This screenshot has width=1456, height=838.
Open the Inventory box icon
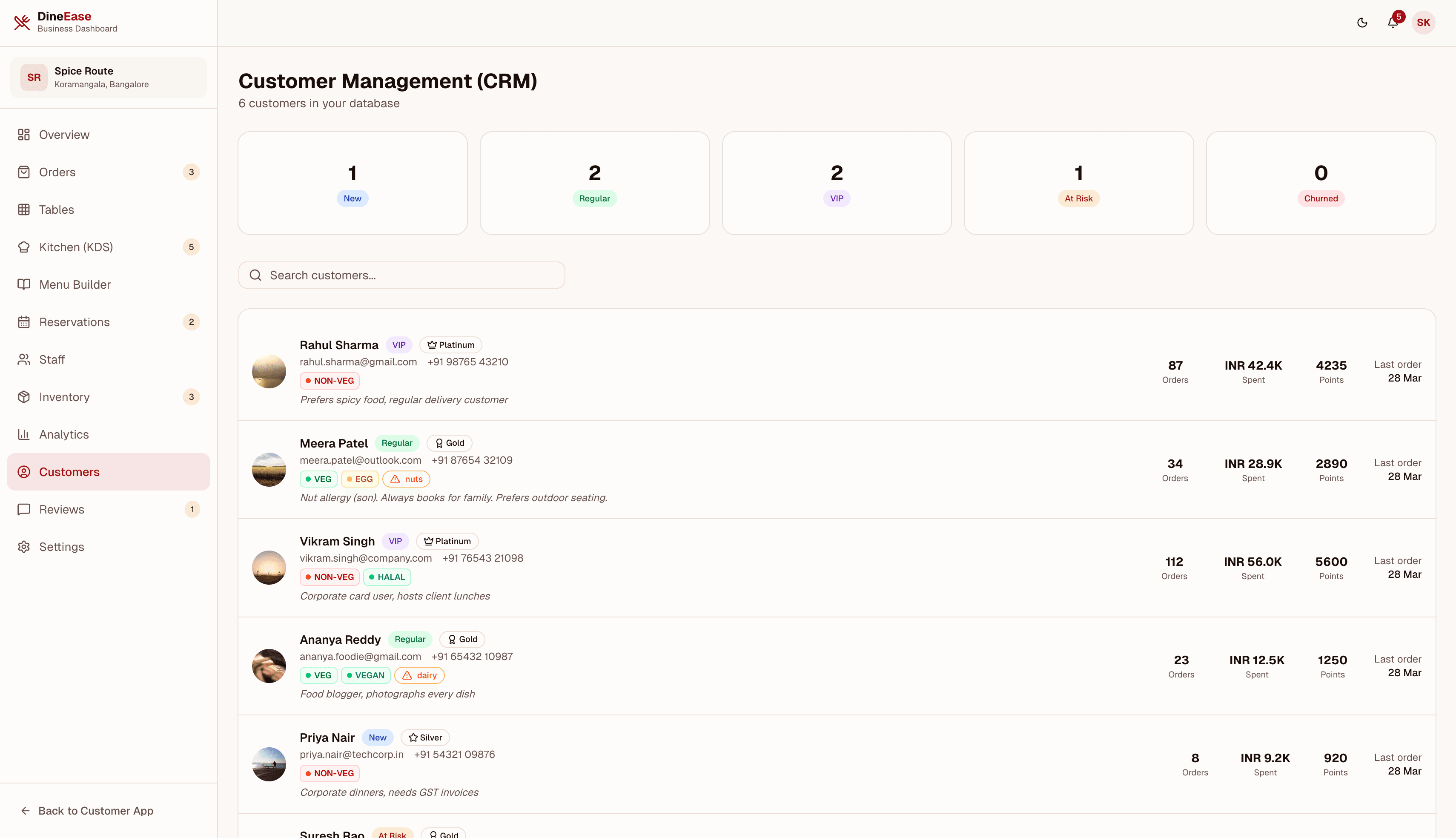tap(23, 396)
